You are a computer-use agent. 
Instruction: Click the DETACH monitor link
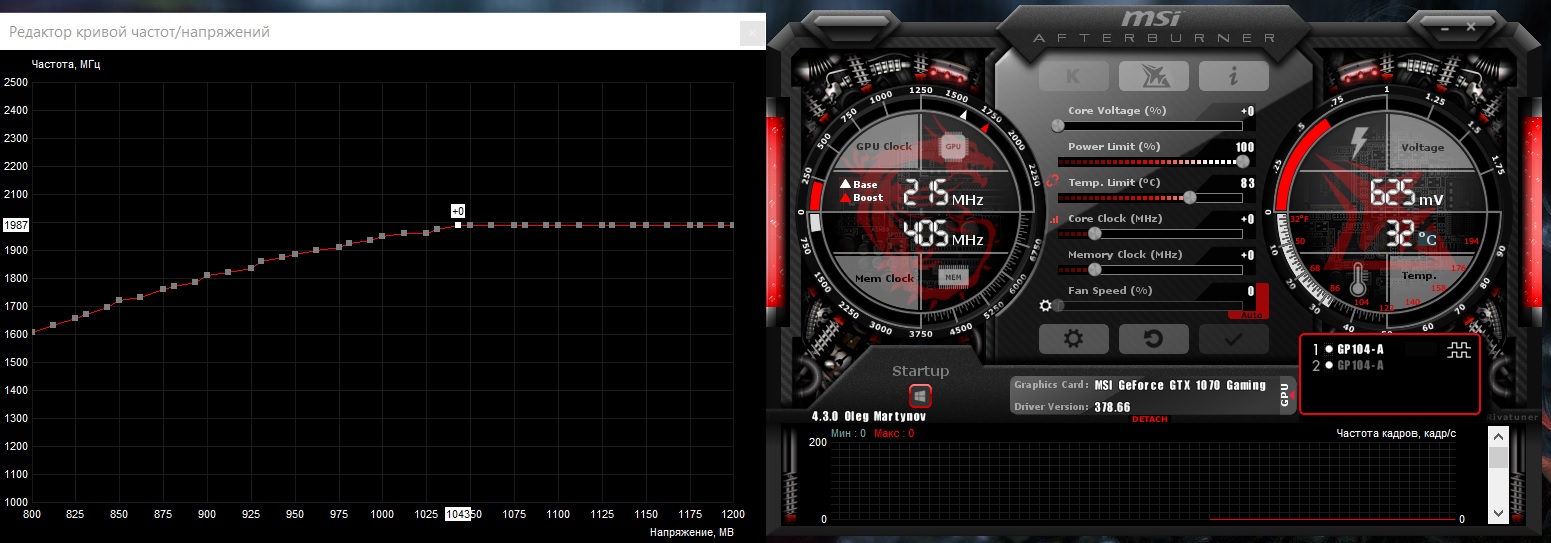point(1150,419)
